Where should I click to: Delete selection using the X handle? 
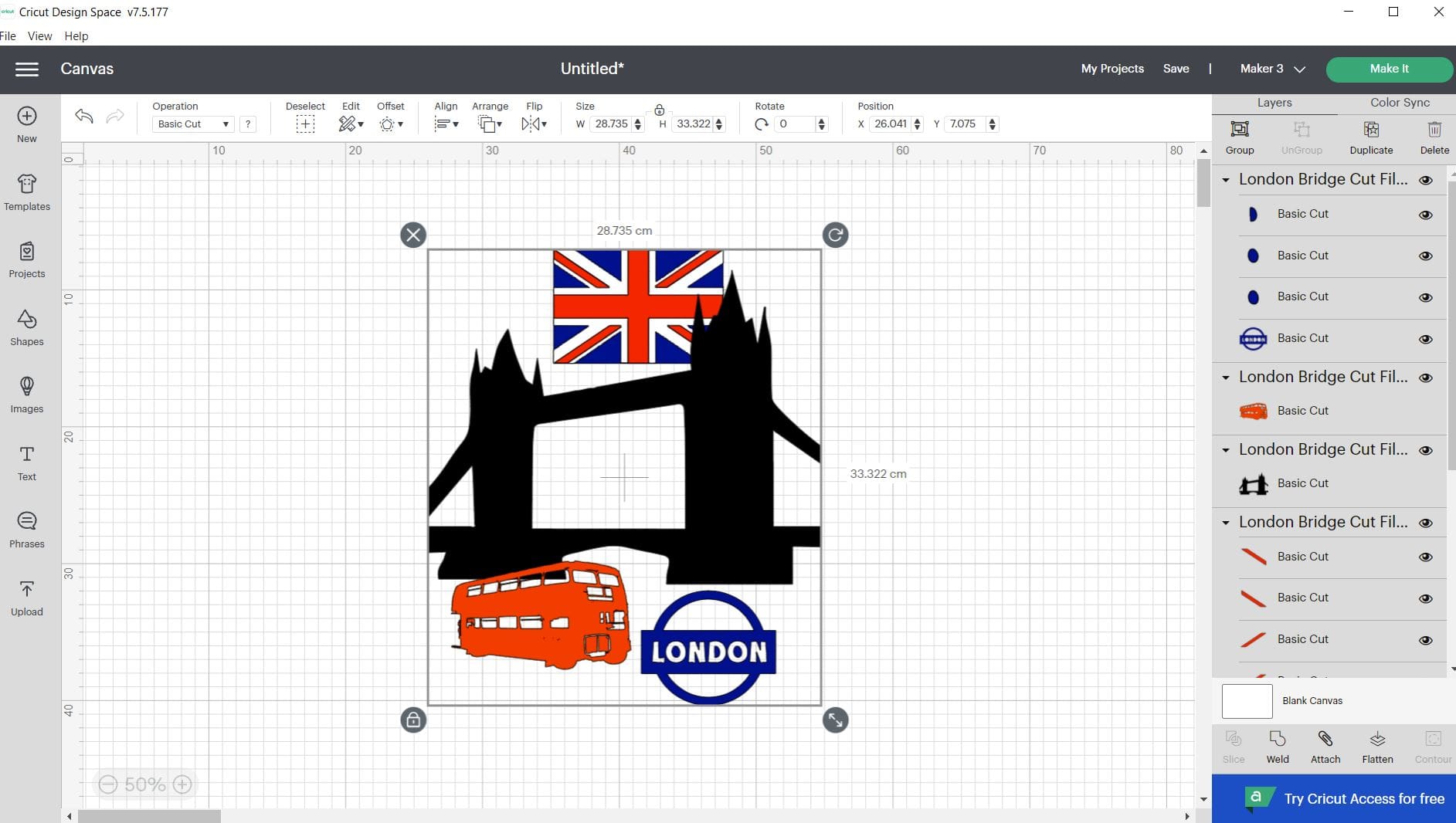pyautogui.click(x=413, y=235)
